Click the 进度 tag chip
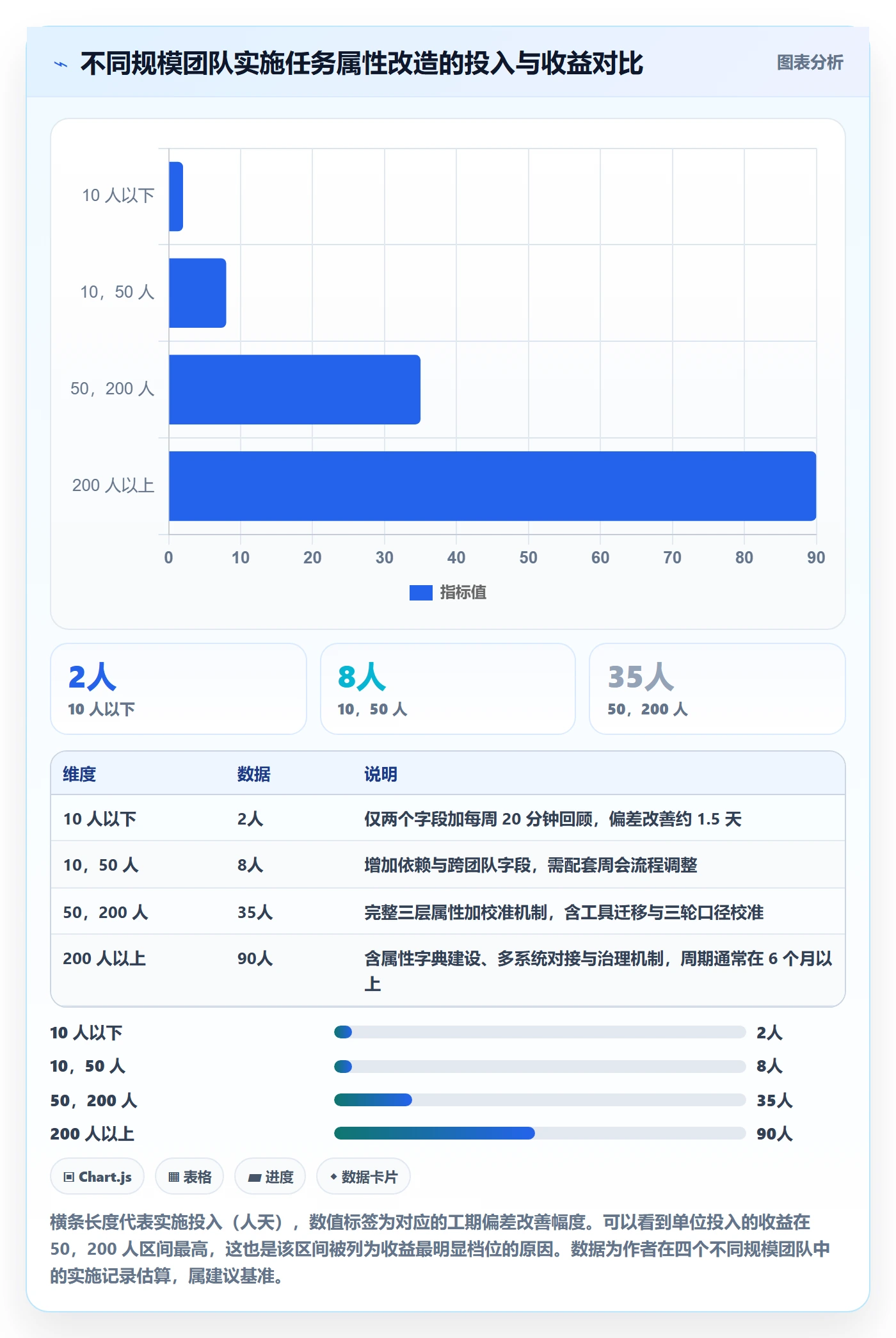The width and height of the screenshot is (896, 1338). (x=270, y=1177)
